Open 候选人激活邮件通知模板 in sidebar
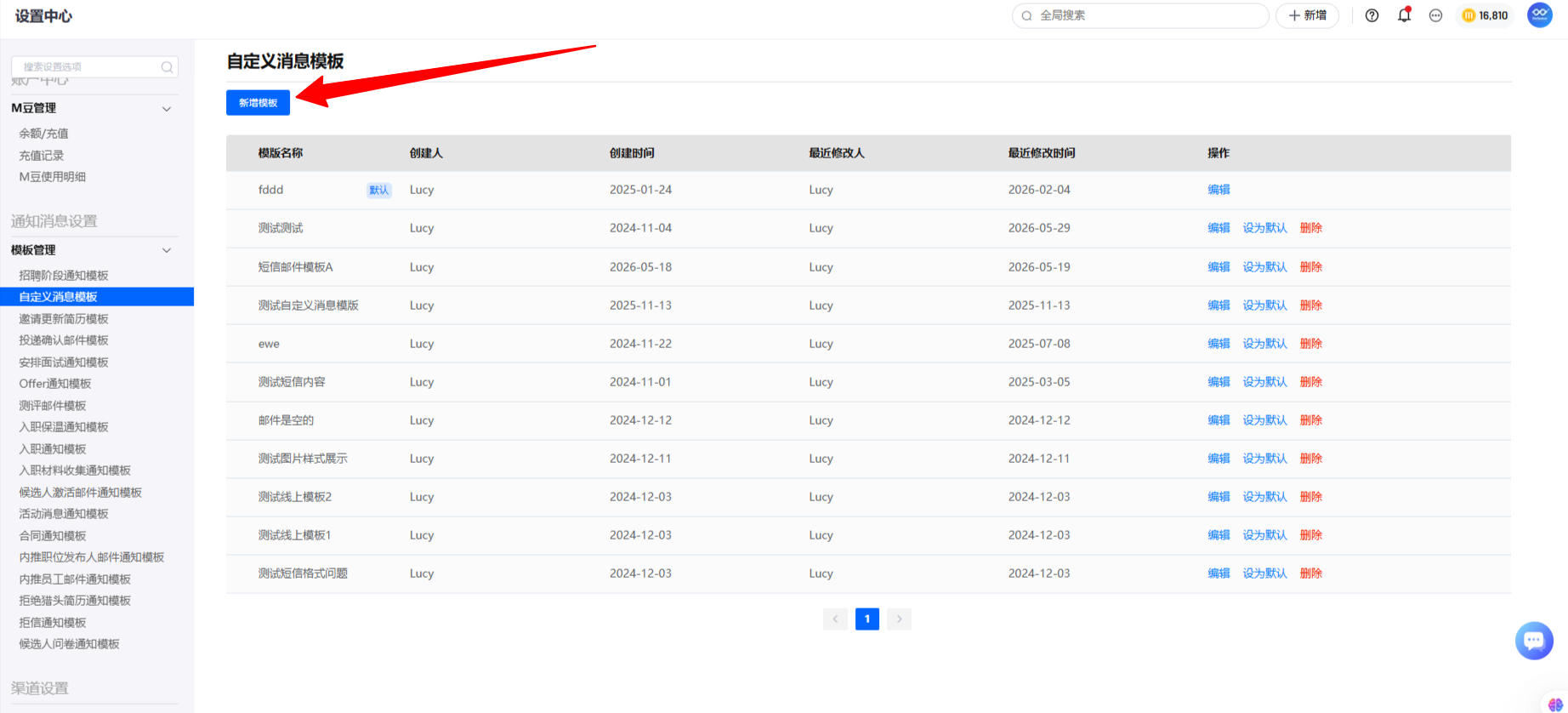This screenshot has width=1568, height=713. tap(81, 493)
